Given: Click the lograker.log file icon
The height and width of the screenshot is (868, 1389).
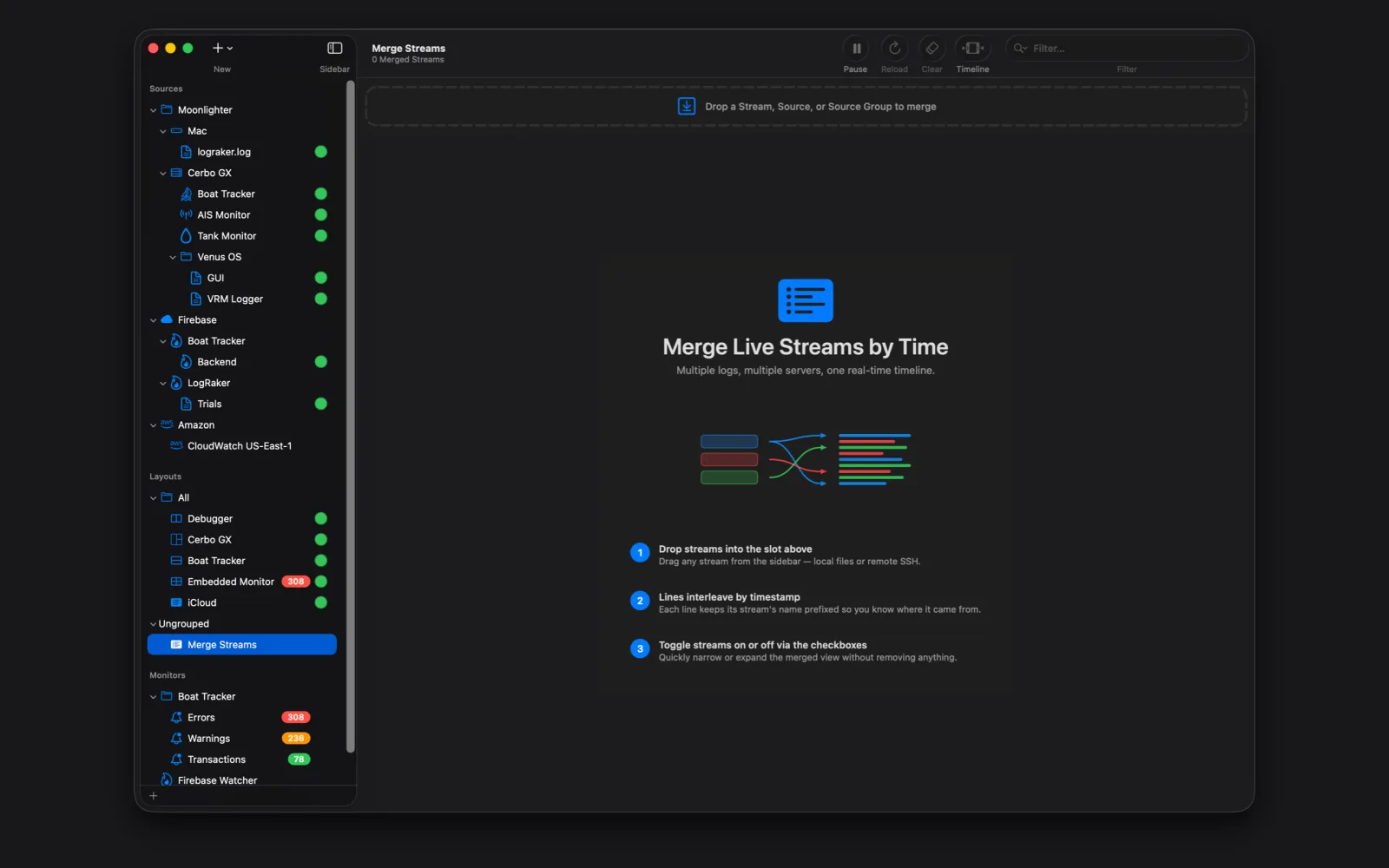Looking at the screenshot, I should [x=186, y=152].
